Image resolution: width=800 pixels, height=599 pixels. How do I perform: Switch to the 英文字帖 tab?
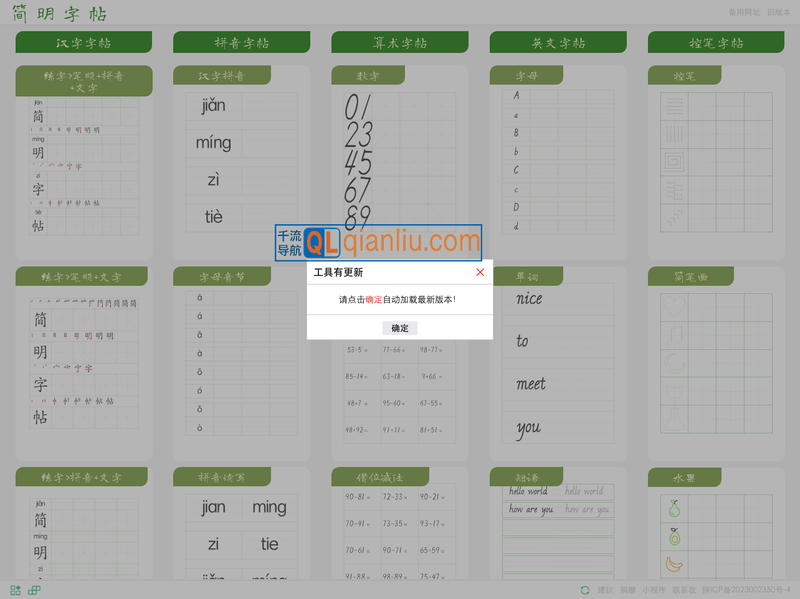pyautogui.click(x=556, y=42)
